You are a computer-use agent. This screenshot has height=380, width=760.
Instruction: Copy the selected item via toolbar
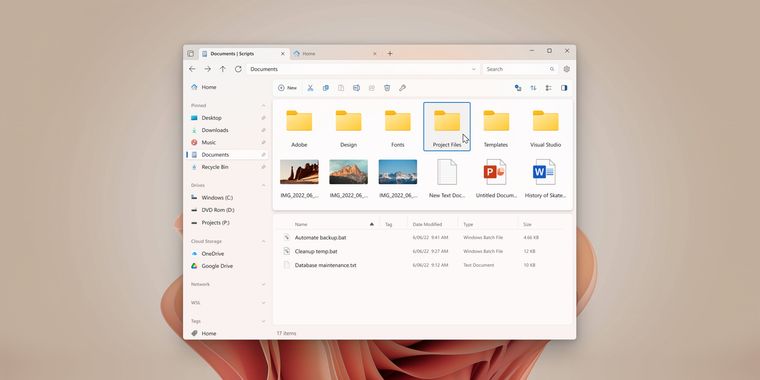tap(326, 88)
